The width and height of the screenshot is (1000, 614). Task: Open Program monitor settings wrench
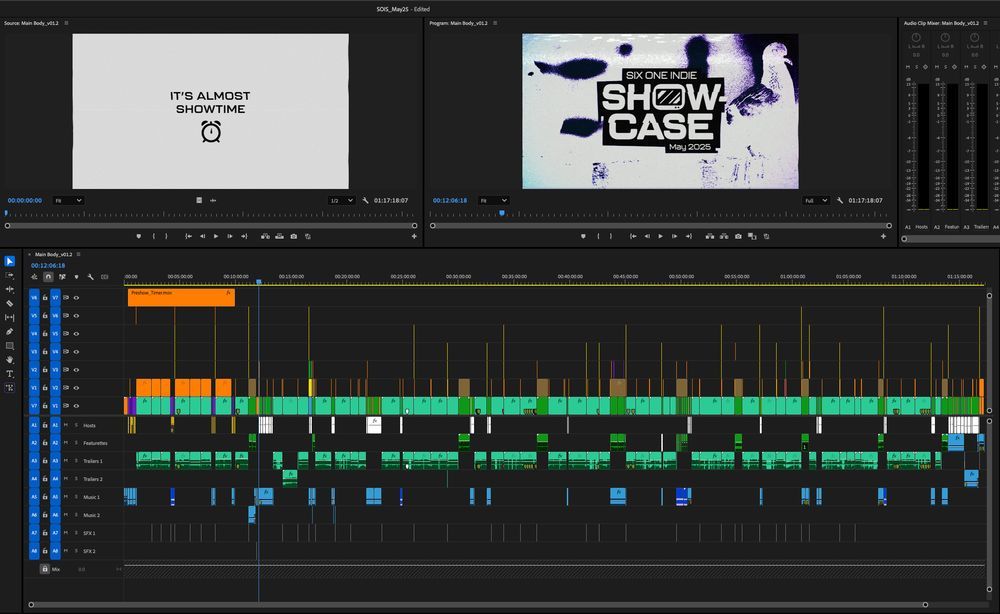tap(840, 200)
